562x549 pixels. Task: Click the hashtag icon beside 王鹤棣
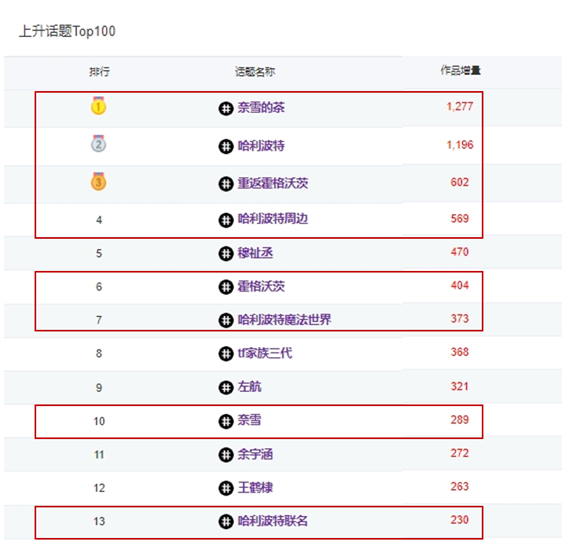coord(226,488)
